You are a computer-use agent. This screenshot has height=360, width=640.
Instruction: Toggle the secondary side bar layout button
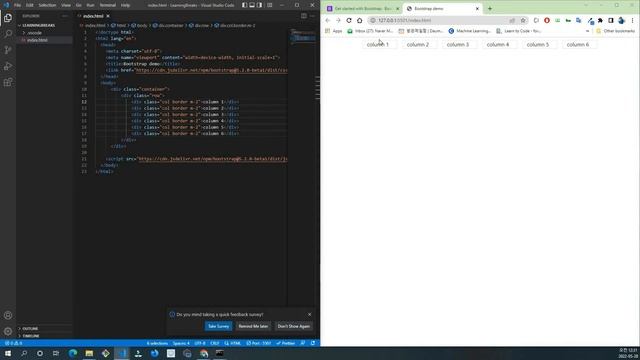(260, 5)
